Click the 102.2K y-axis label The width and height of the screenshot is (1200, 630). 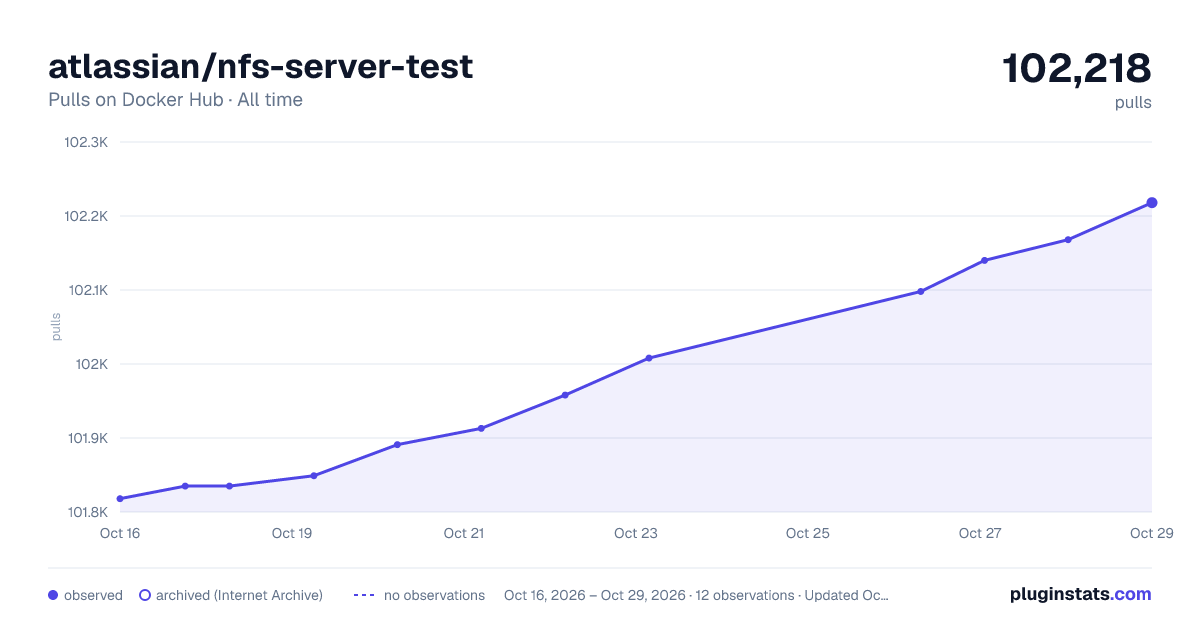86,216
